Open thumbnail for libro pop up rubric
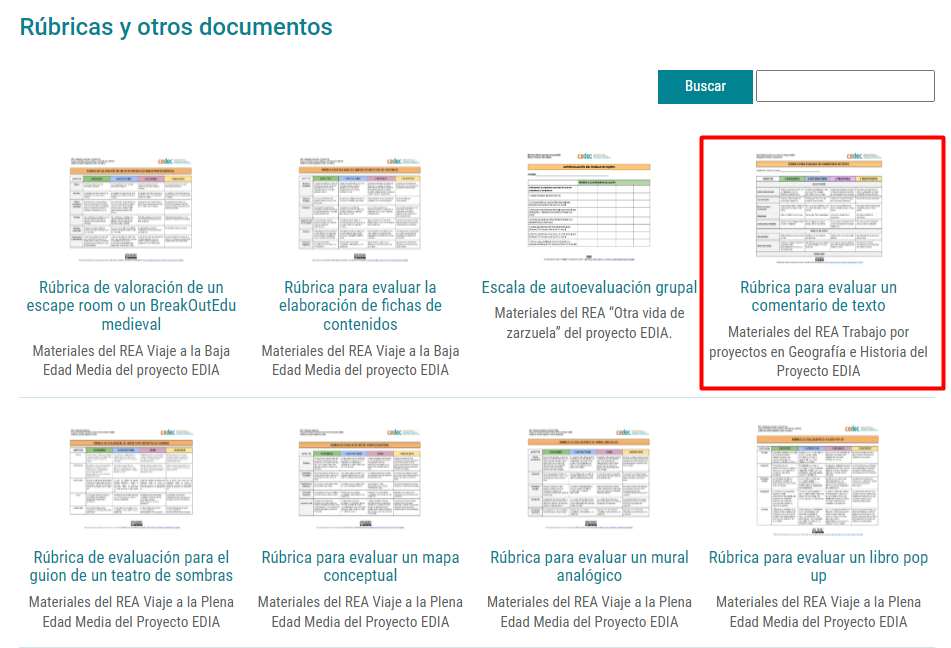 click(818, 480)
